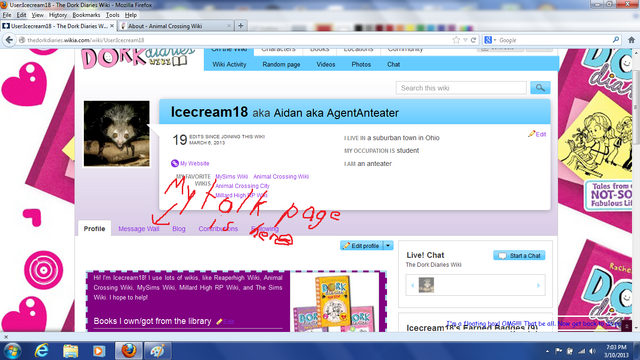Screen dimensions: 640x360
Task: Click the Icecream18 aye-aye avatar image
Action: [x=116, y=133]
